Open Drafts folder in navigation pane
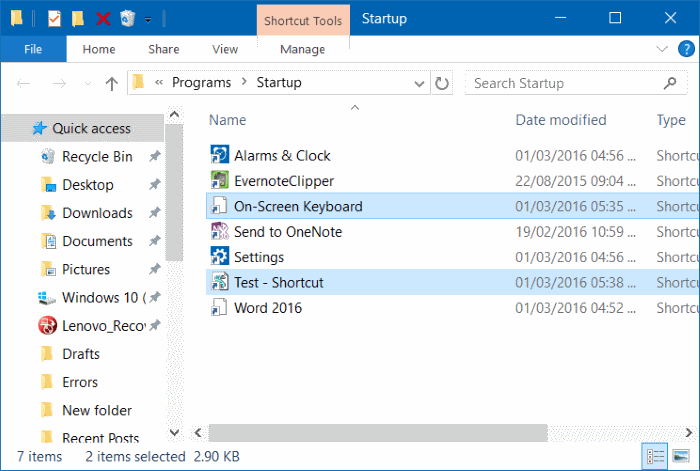The height and width of the screenshot is (471, 700). [x=81, y=354]
